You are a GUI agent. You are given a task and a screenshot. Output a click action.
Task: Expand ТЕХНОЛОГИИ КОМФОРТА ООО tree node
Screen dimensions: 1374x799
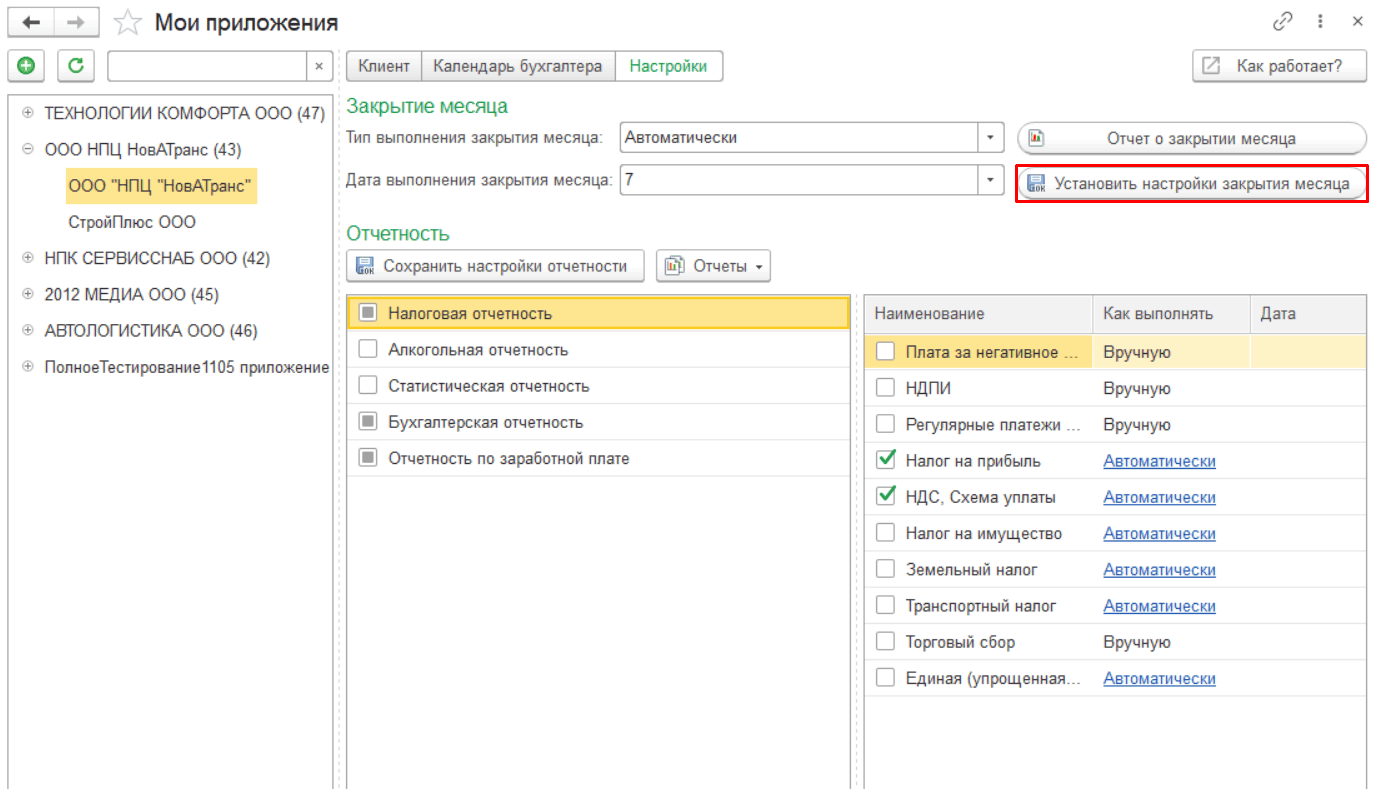click(28, 114)
